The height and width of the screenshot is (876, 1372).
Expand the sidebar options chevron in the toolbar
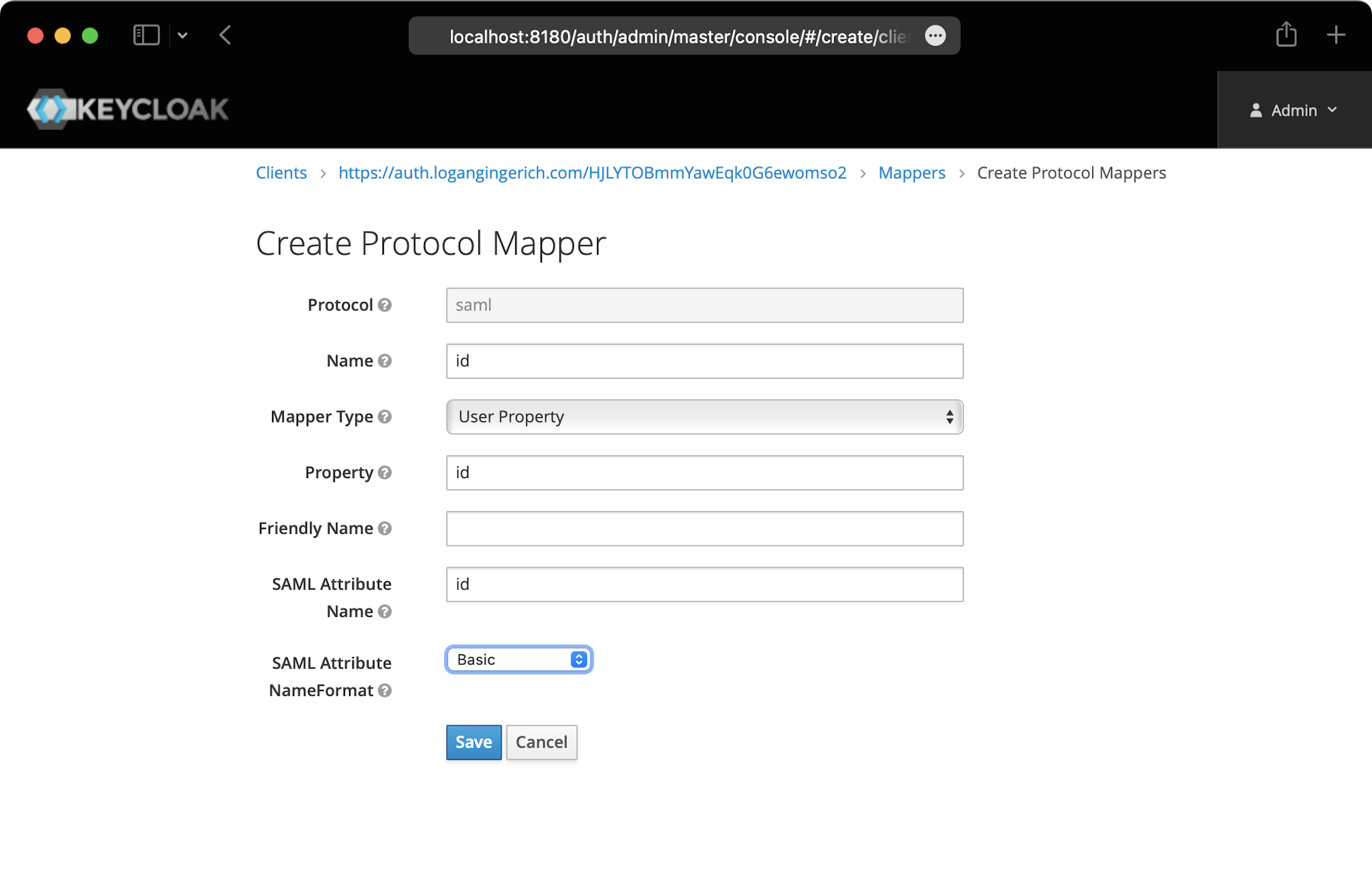click(x=183, y=35)
